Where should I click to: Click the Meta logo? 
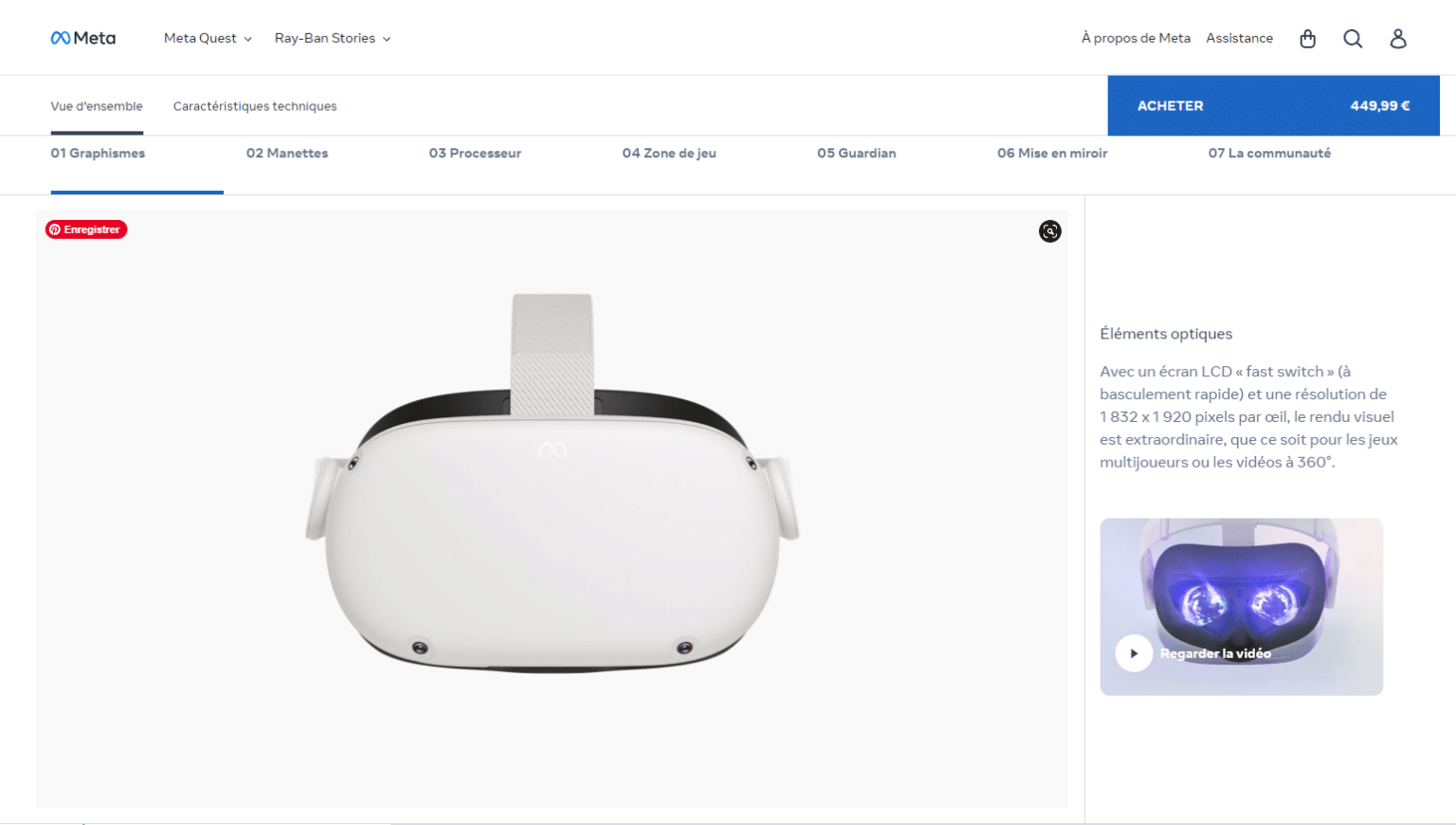pyautogui.click(x=82, y=37)
